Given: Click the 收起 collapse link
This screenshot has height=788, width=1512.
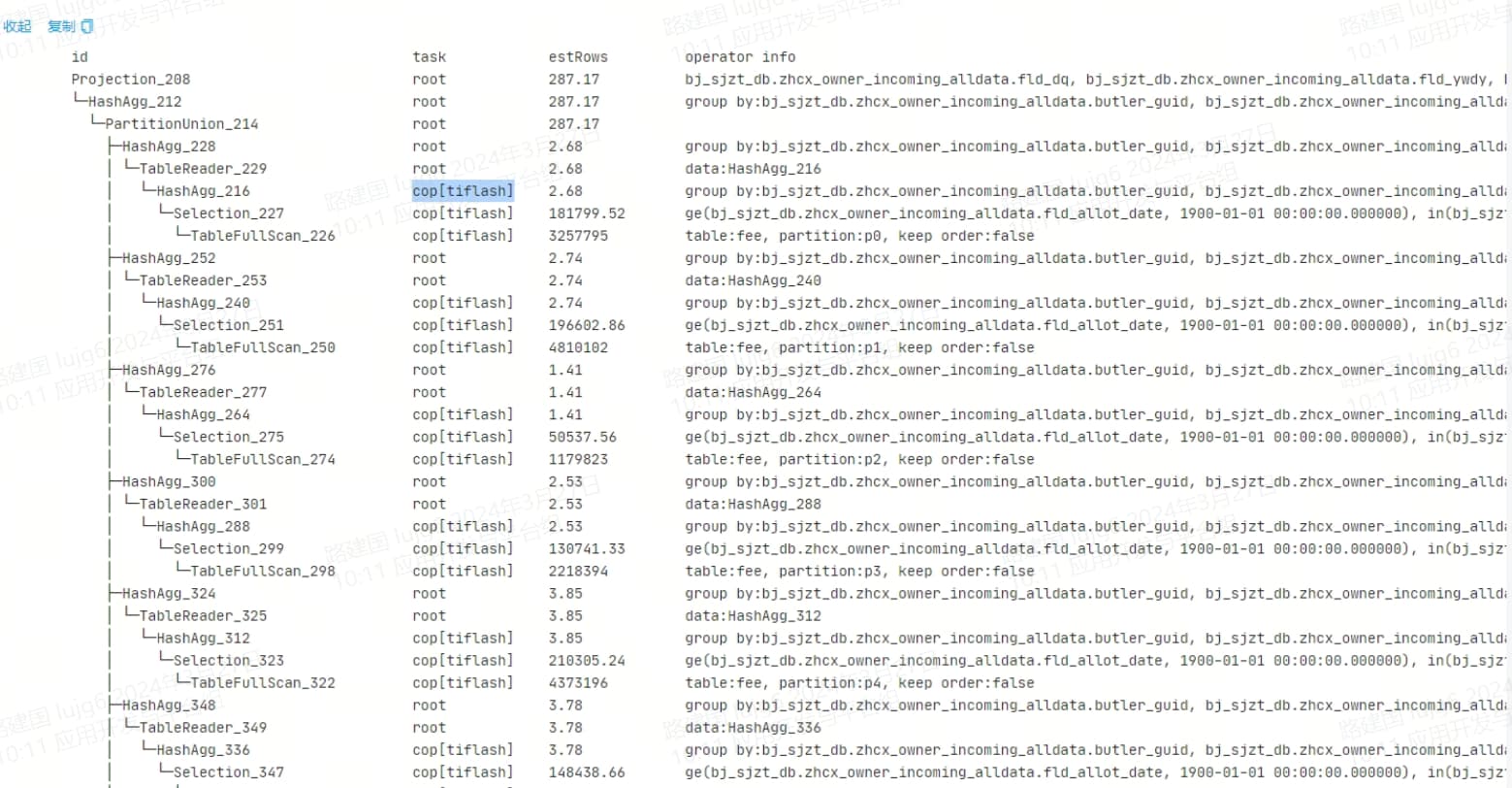Looking at the screenshot, I should coord(17,26).
